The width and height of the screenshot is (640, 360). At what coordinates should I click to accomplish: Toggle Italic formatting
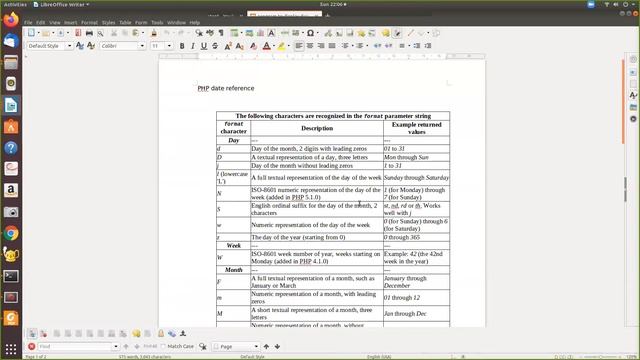point(193,46)
